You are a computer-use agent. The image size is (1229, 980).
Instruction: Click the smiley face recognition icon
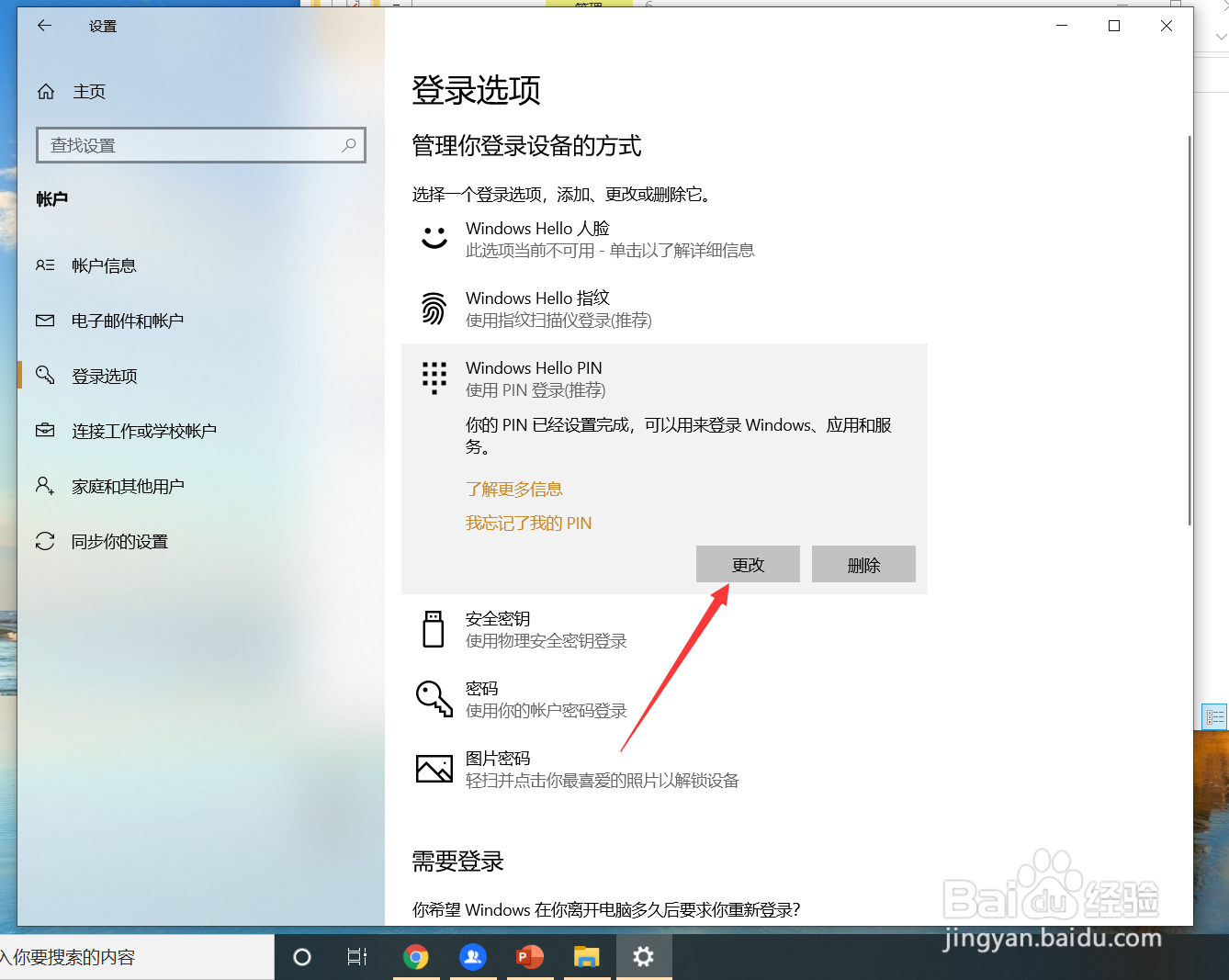point(434,238)
